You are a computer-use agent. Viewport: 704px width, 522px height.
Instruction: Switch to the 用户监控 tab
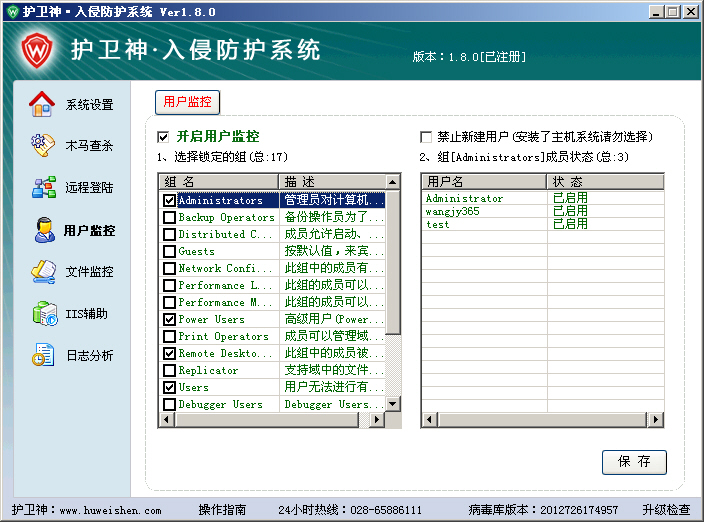(x=187, y=102)
